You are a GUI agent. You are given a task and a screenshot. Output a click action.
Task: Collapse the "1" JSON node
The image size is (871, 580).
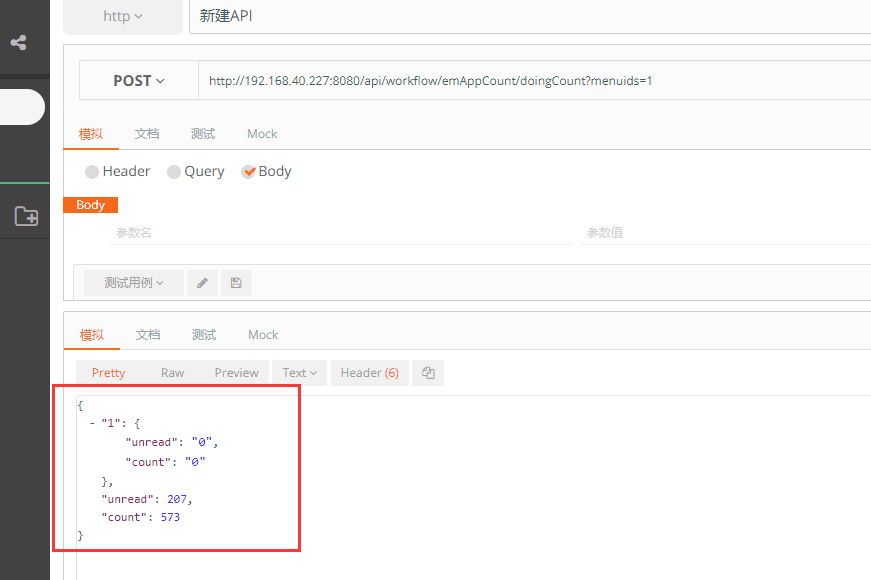pyautogui.click(x=92, y=423)
